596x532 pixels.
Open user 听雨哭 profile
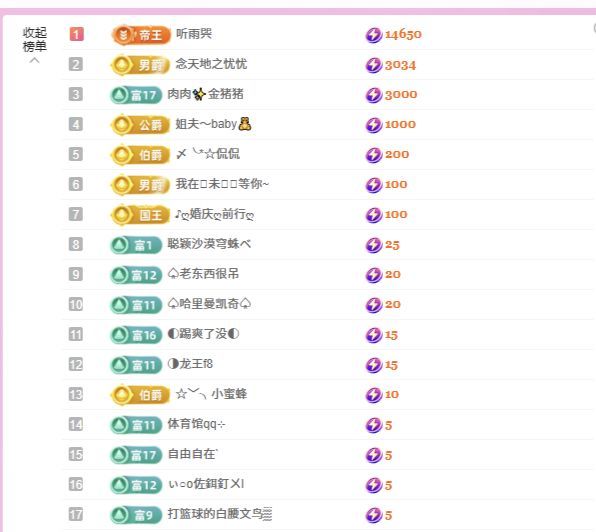[194, 34]
